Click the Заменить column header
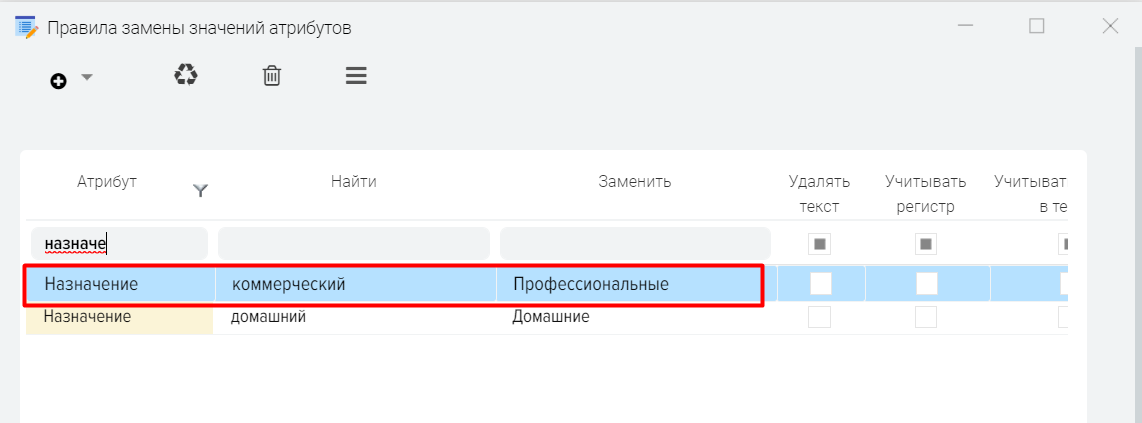 (x=634, y=182)
